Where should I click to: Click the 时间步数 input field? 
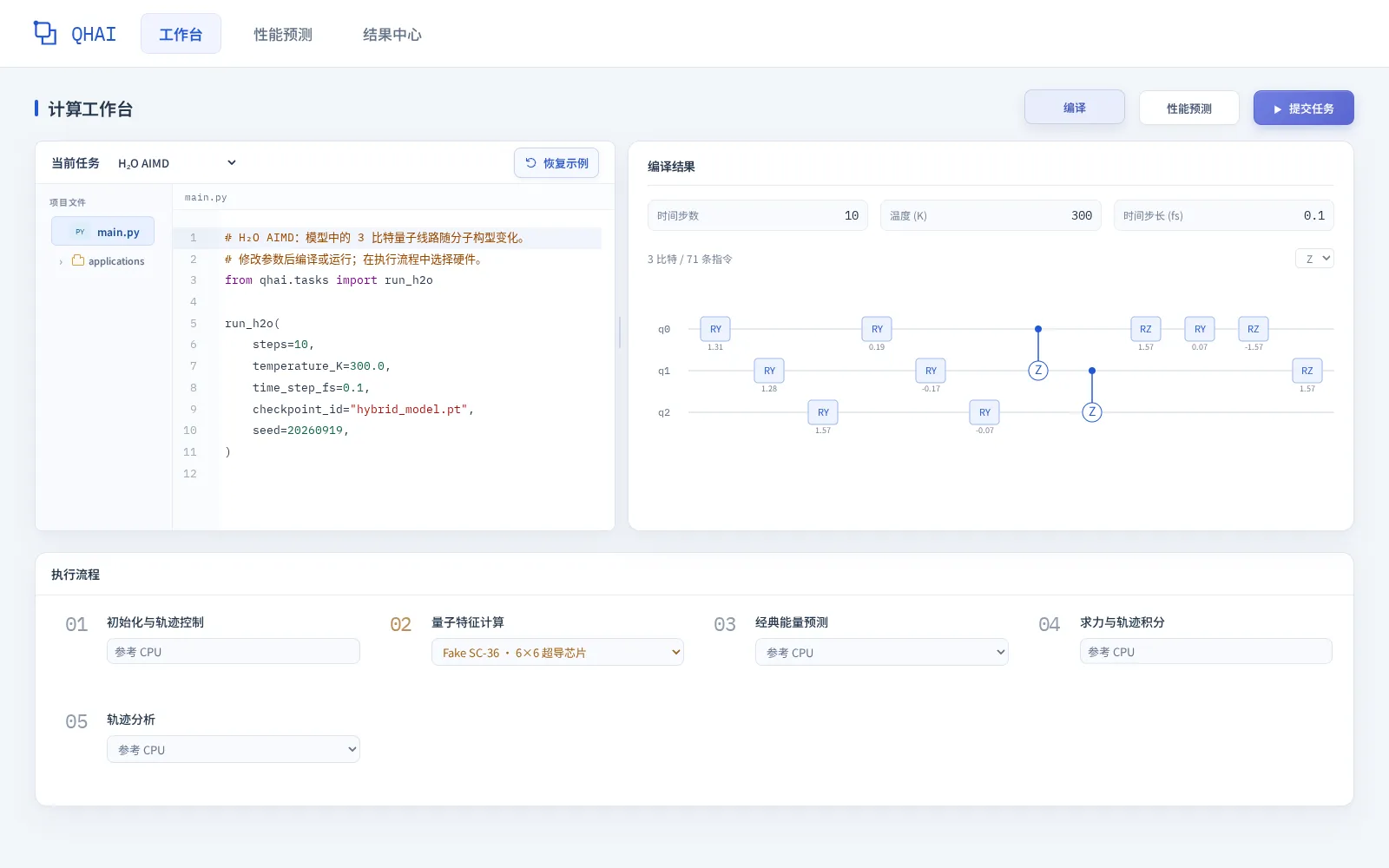(x=757, y=215)
